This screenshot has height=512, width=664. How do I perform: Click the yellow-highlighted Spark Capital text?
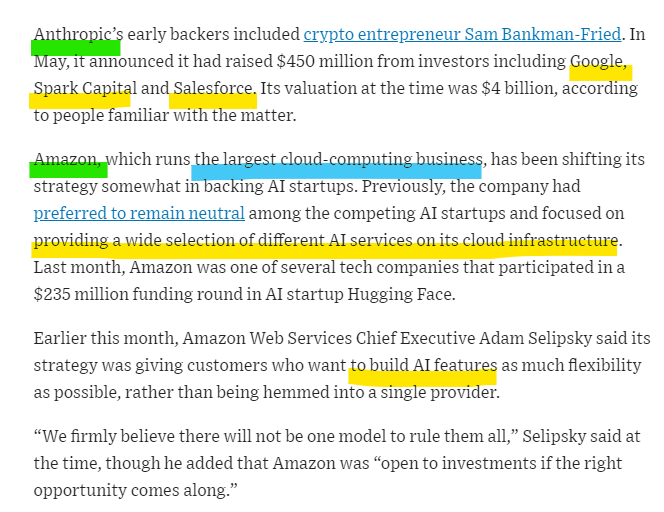pyautogui.click(x=85, y=88)
